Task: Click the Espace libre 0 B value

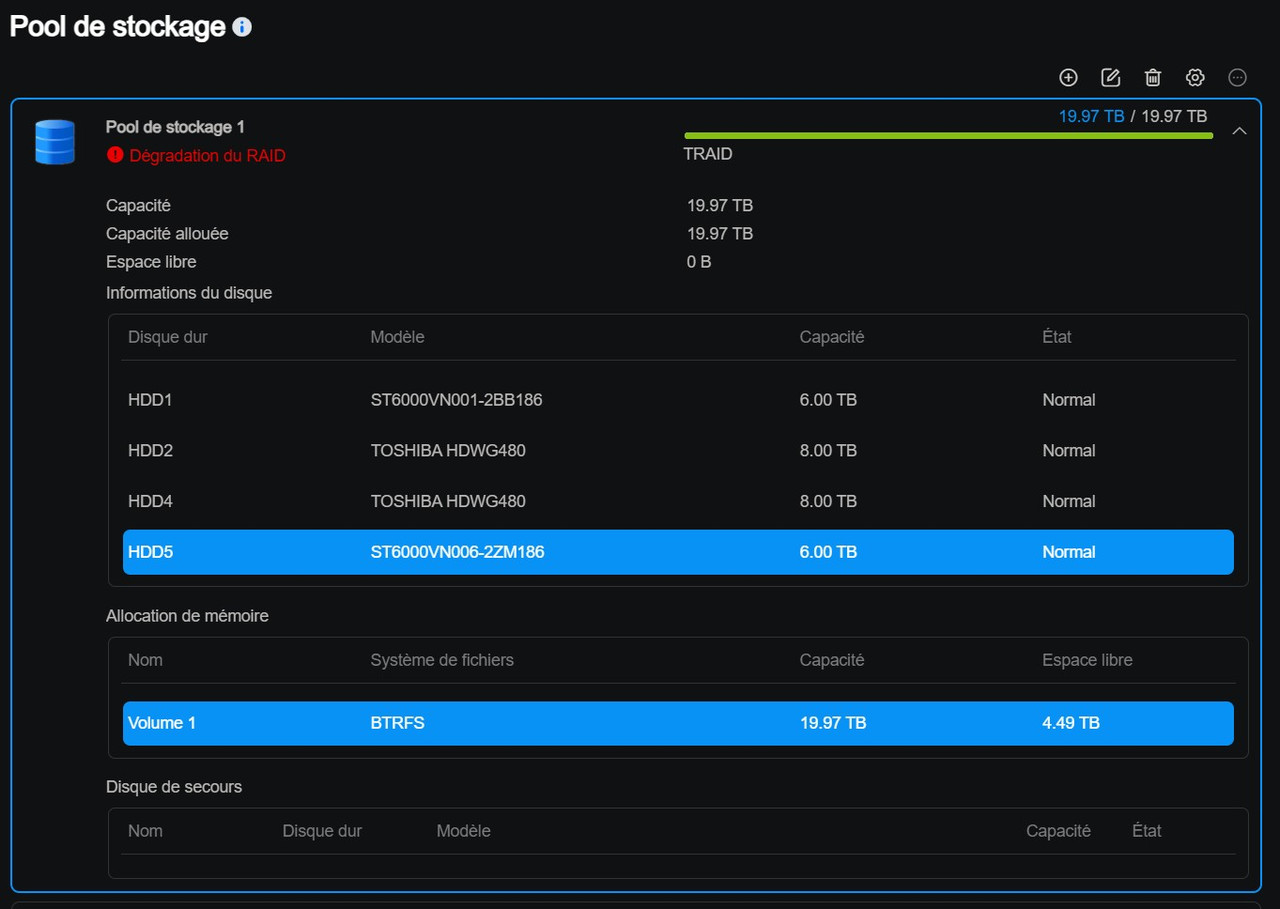Action: pos(699,262)
